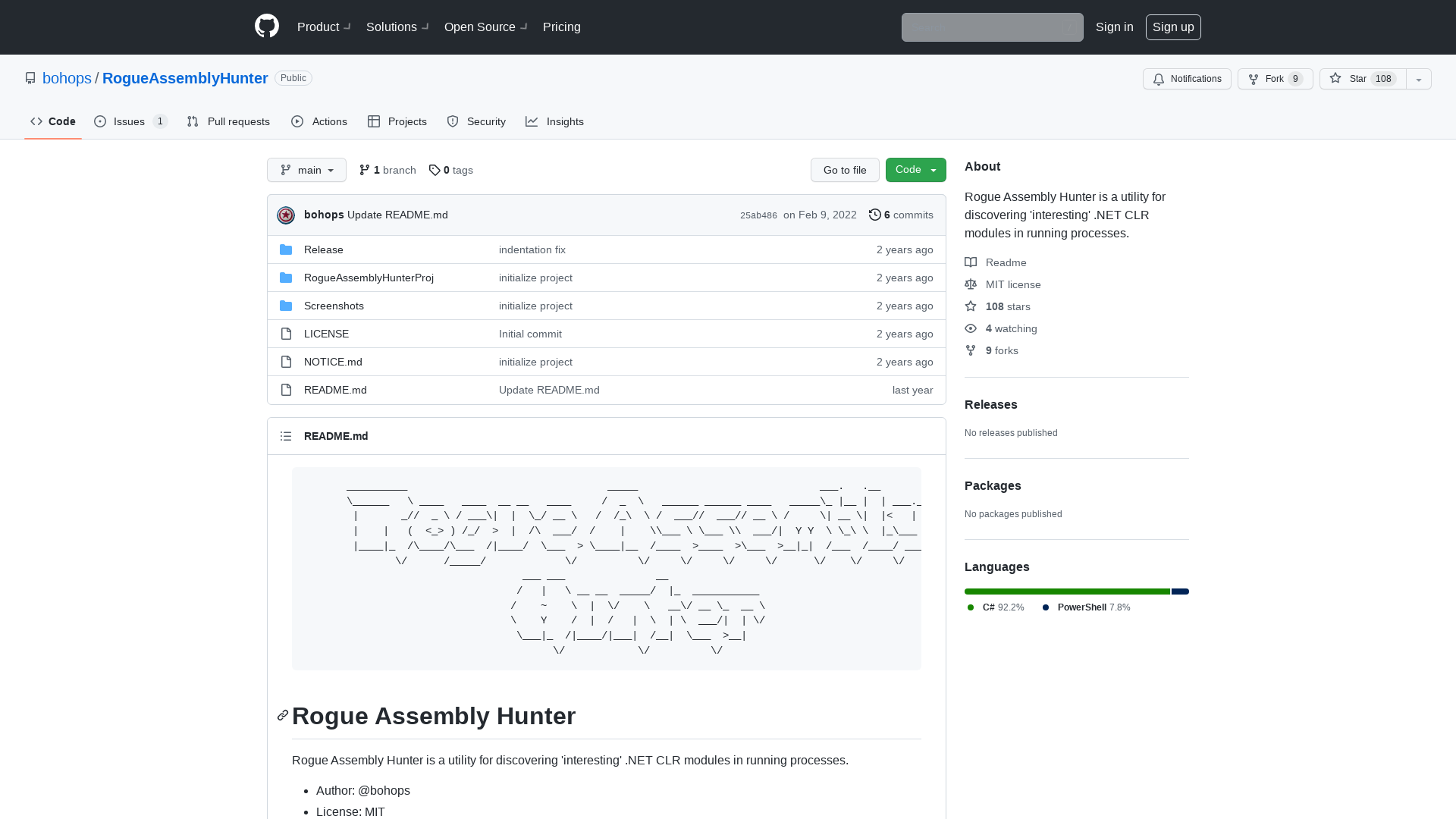Open the bohops owner link
The width and height of the screenshot is (1456, 819).
(67, 78)
